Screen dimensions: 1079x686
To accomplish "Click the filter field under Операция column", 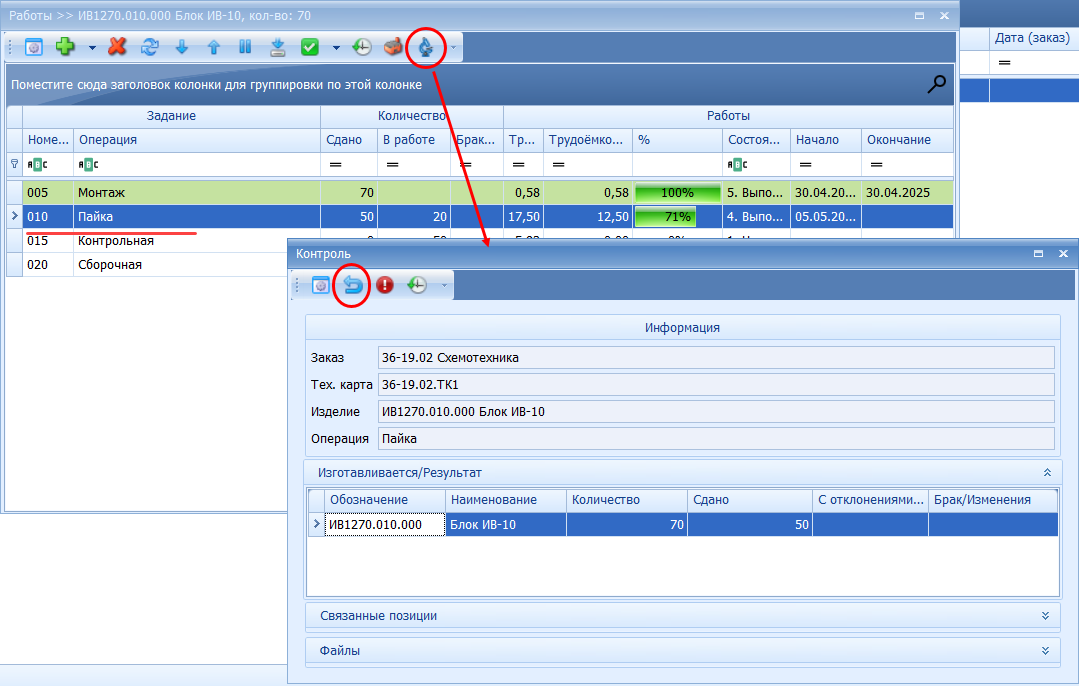I will pos(196,164).
